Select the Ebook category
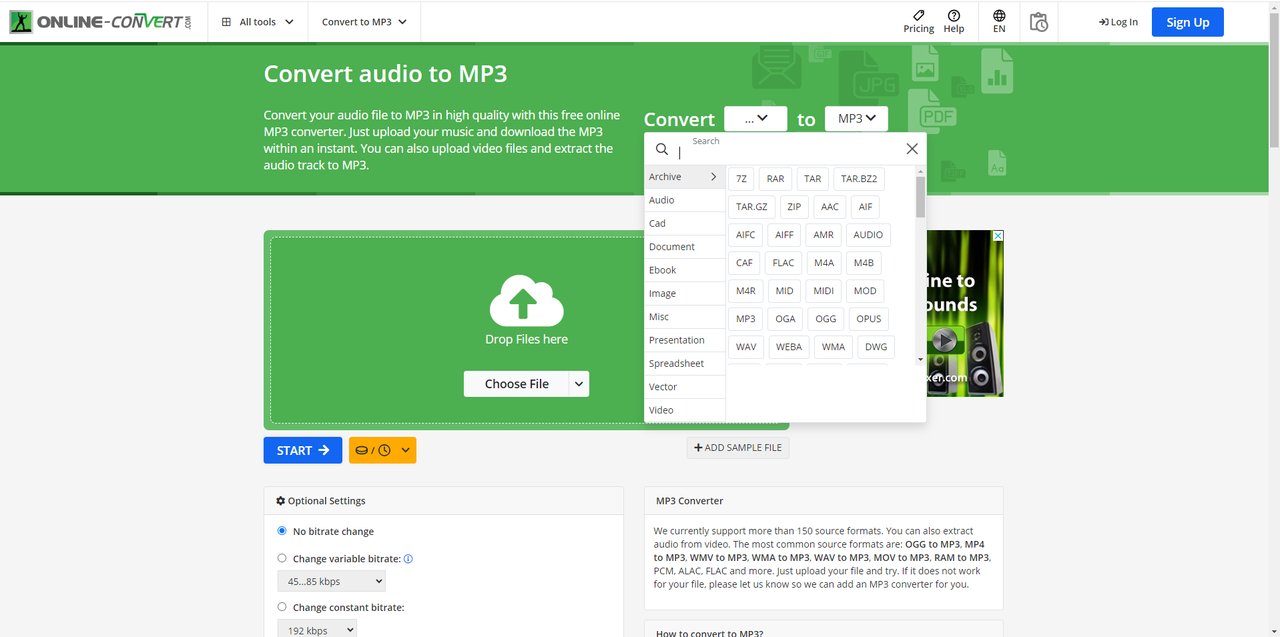The image size is (1280, 637). (x=684, y=270)
